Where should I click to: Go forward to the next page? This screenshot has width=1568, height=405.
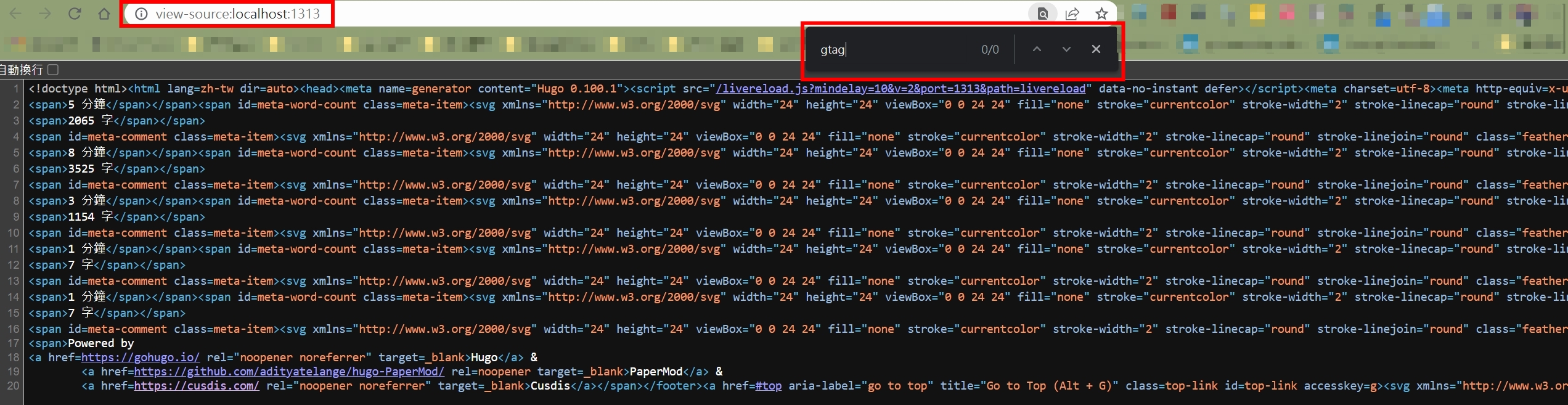pyautogui.click(x=45, y=14)
